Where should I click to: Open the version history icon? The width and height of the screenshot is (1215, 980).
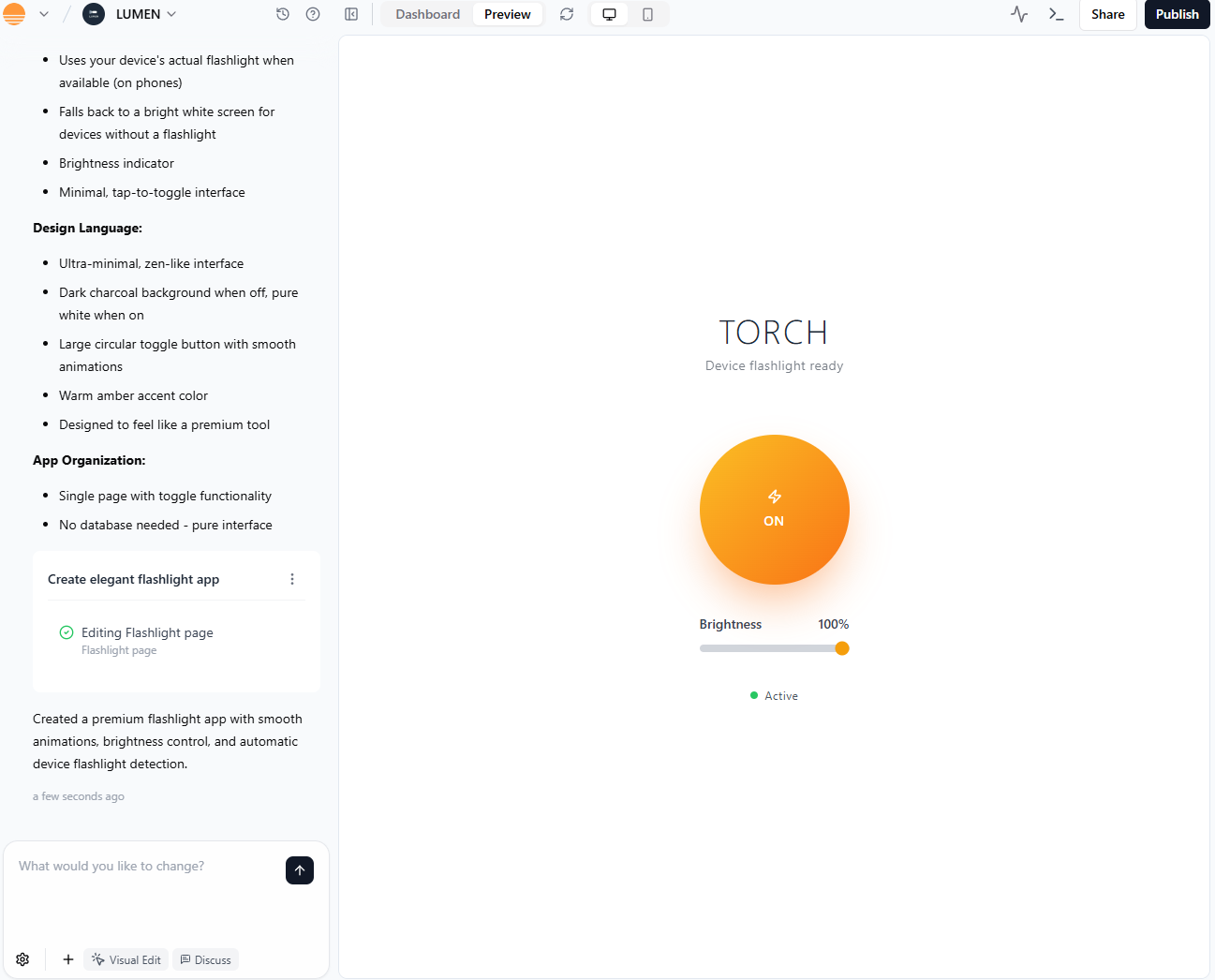coord(282,14)
